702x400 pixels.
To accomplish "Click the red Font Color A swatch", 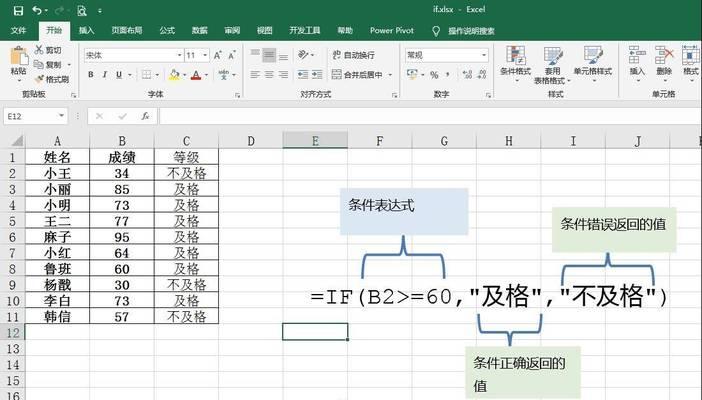I will coord(196,75).
